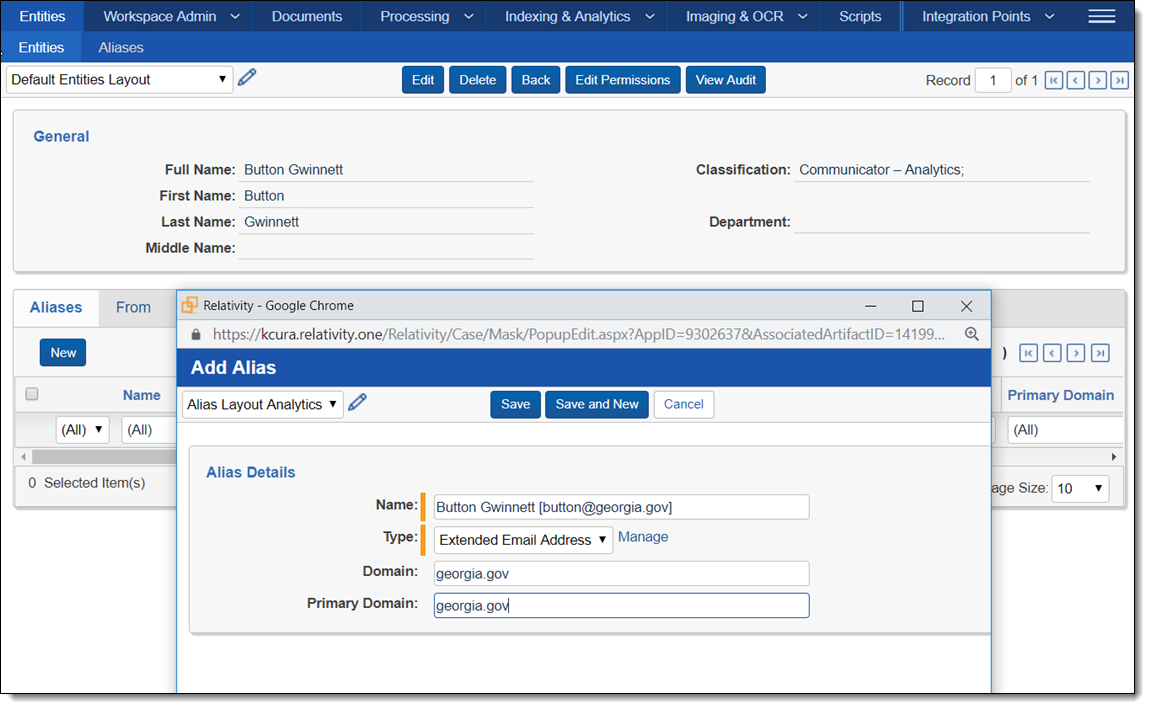Click the horizontal scrollbar under the Aliases grid
The width and height of the screenshot is (1150, 709).
100,457
